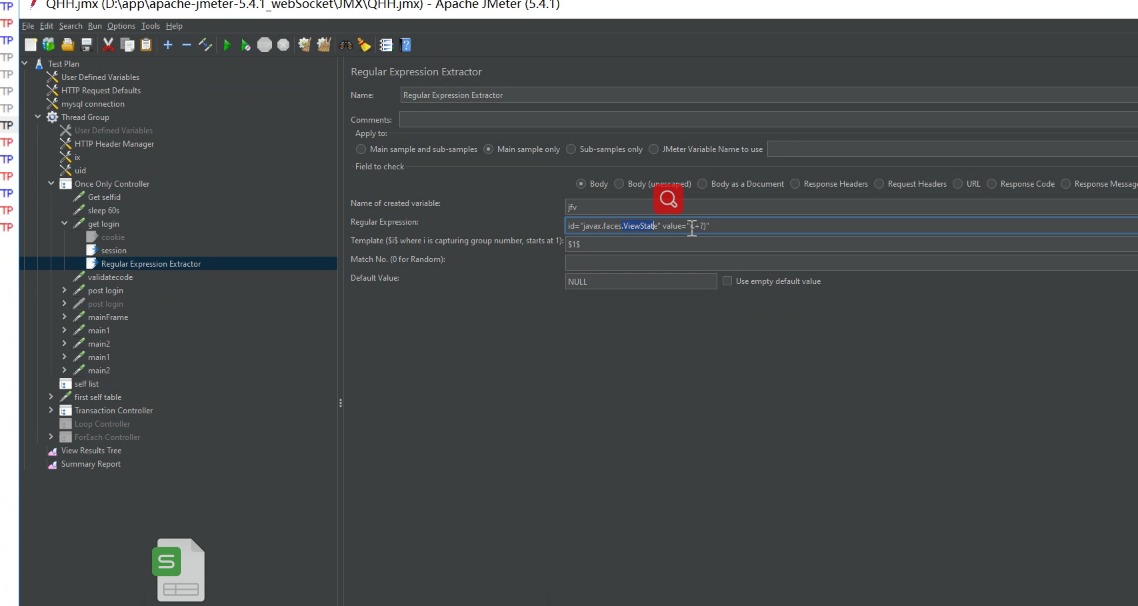Click the Paste clipboard icon
This screenshot has width=1138, height=606.
tap(146, 45)
